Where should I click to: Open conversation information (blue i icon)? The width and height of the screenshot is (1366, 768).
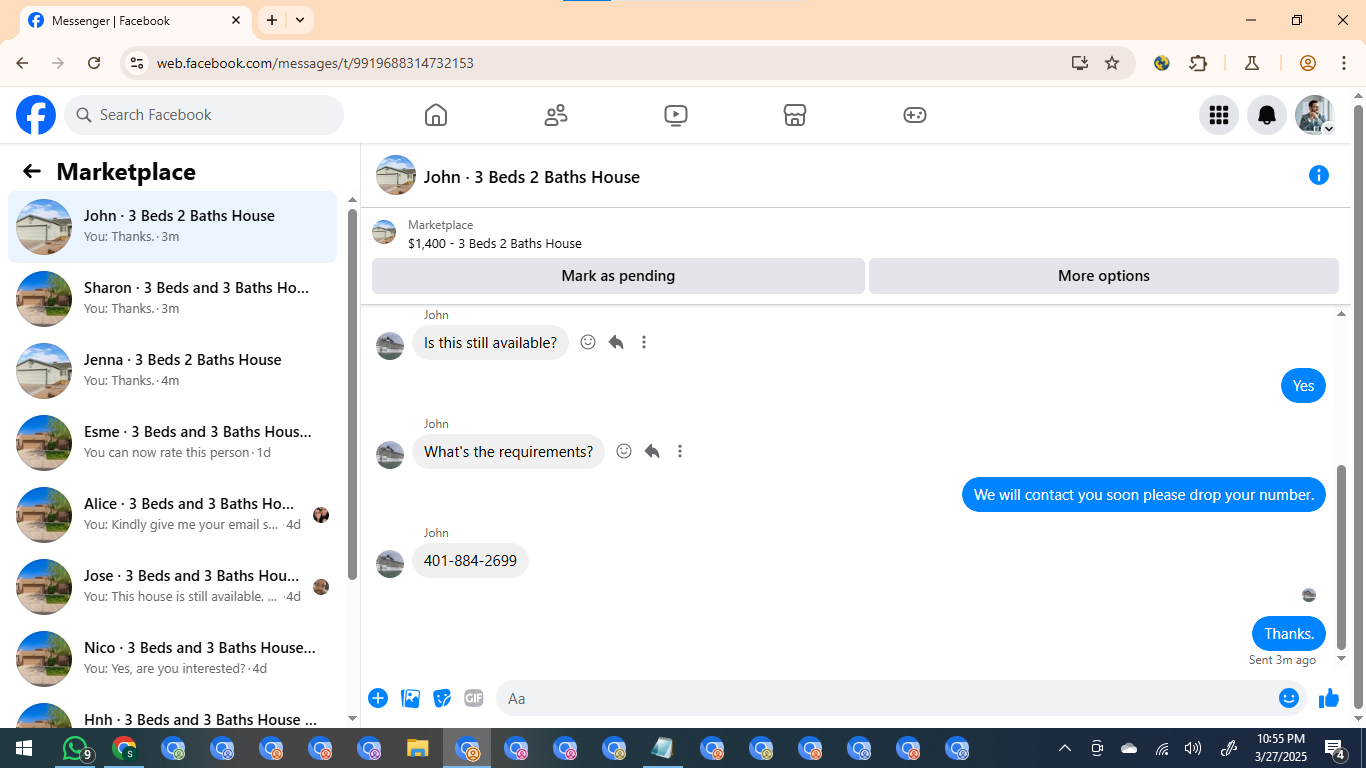[1319, 176]
